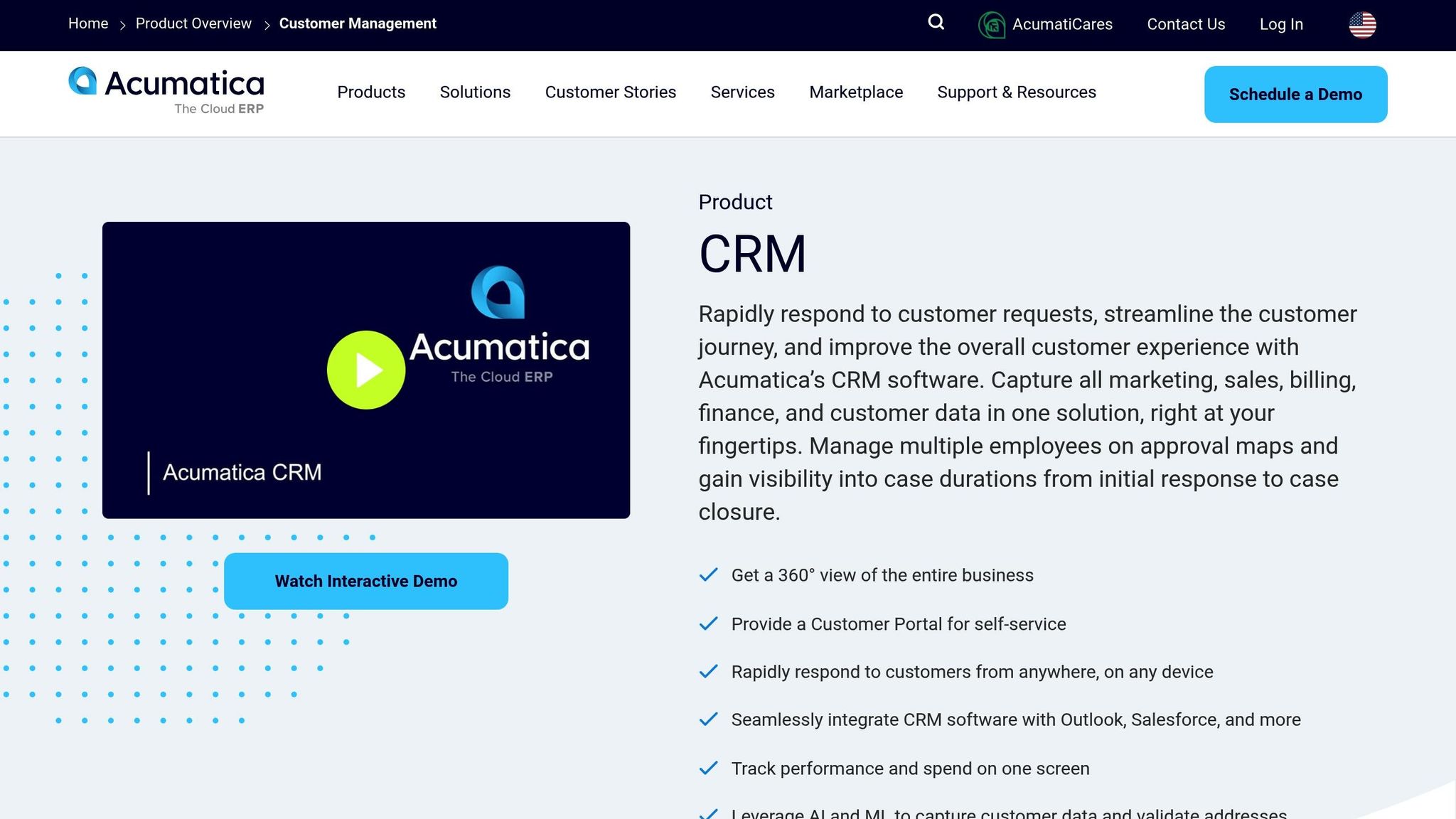Viewport: 1456px width, 819px height.
Task: Click the AcumatiCares heart logo icon
Action: point(992,25)
